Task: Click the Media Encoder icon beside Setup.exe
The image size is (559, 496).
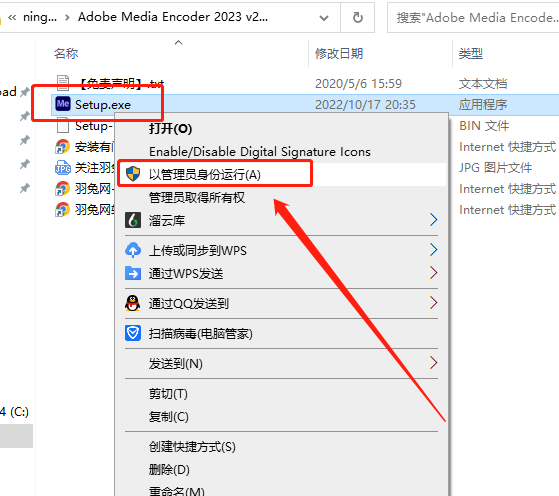Action: tap(63, 104)
